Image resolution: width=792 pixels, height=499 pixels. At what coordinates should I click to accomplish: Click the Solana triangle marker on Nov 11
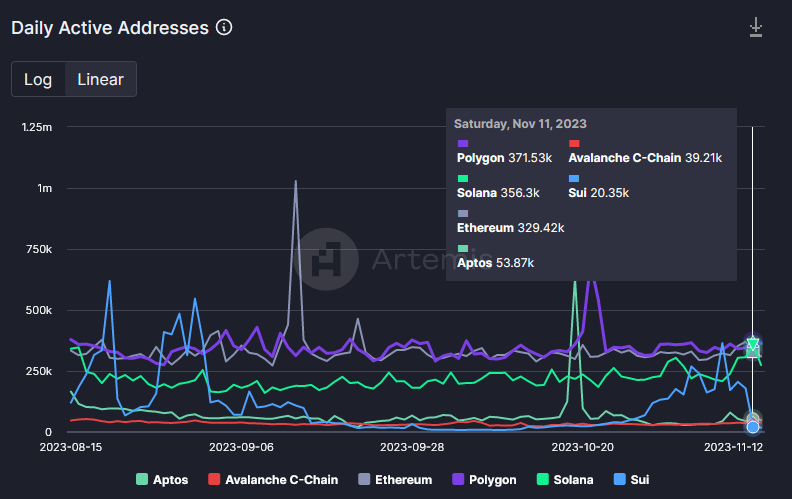click(x=753, y=345)
